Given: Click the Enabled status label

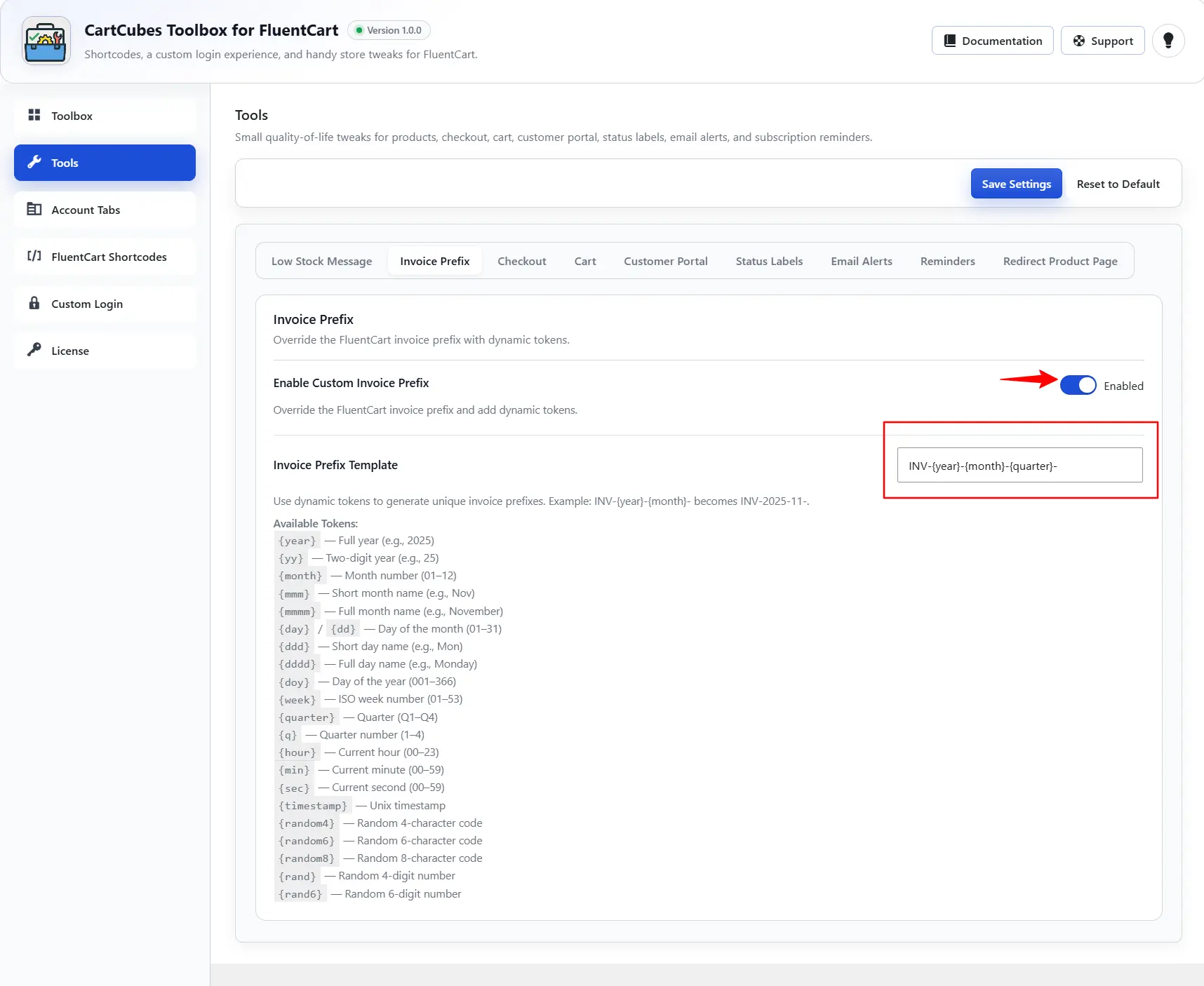Looking at the screenshot, I should (x=1123, y=386).
